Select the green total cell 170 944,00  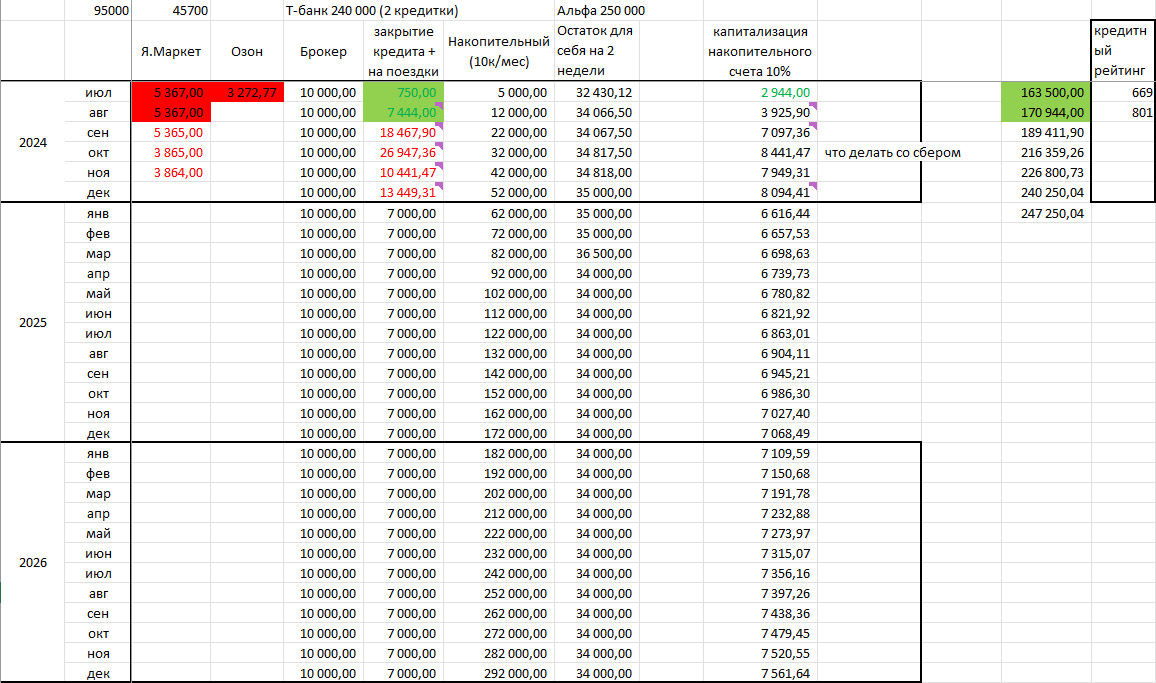point(1046,112)
